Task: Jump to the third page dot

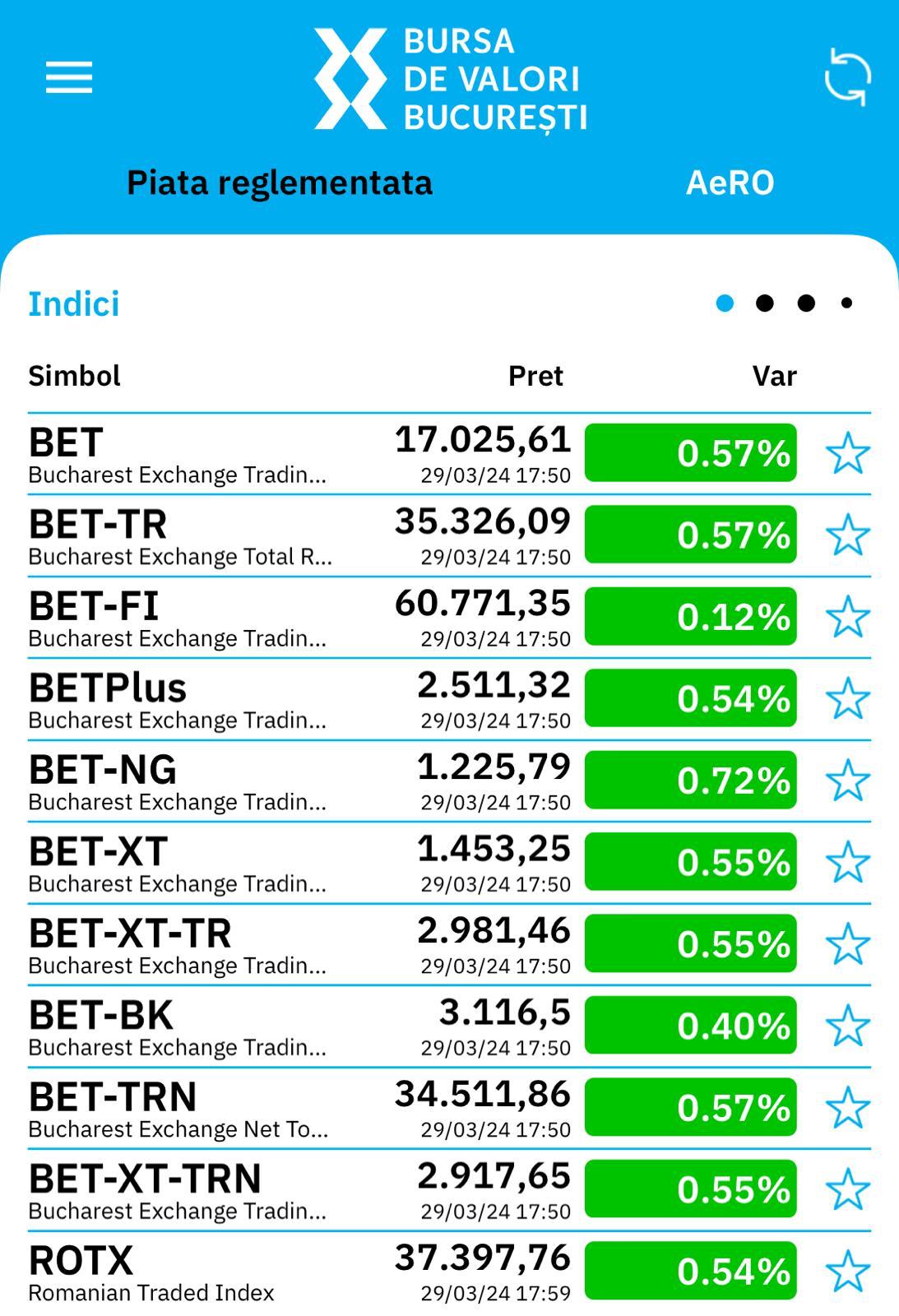Action: point(806,304)
